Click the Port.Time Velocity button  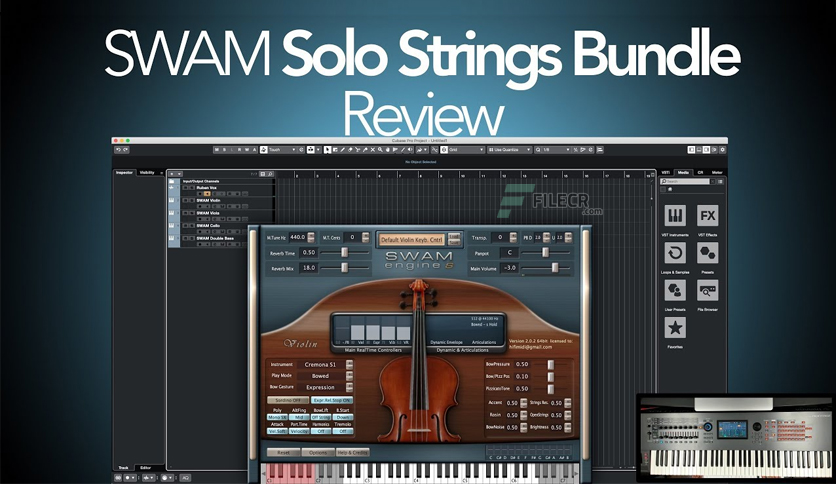pyautogui.click(x=299, y=431)
